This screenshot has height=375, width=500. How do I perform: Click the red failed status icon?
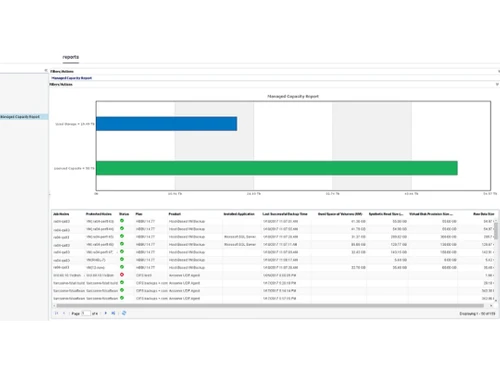coord(122,275)
